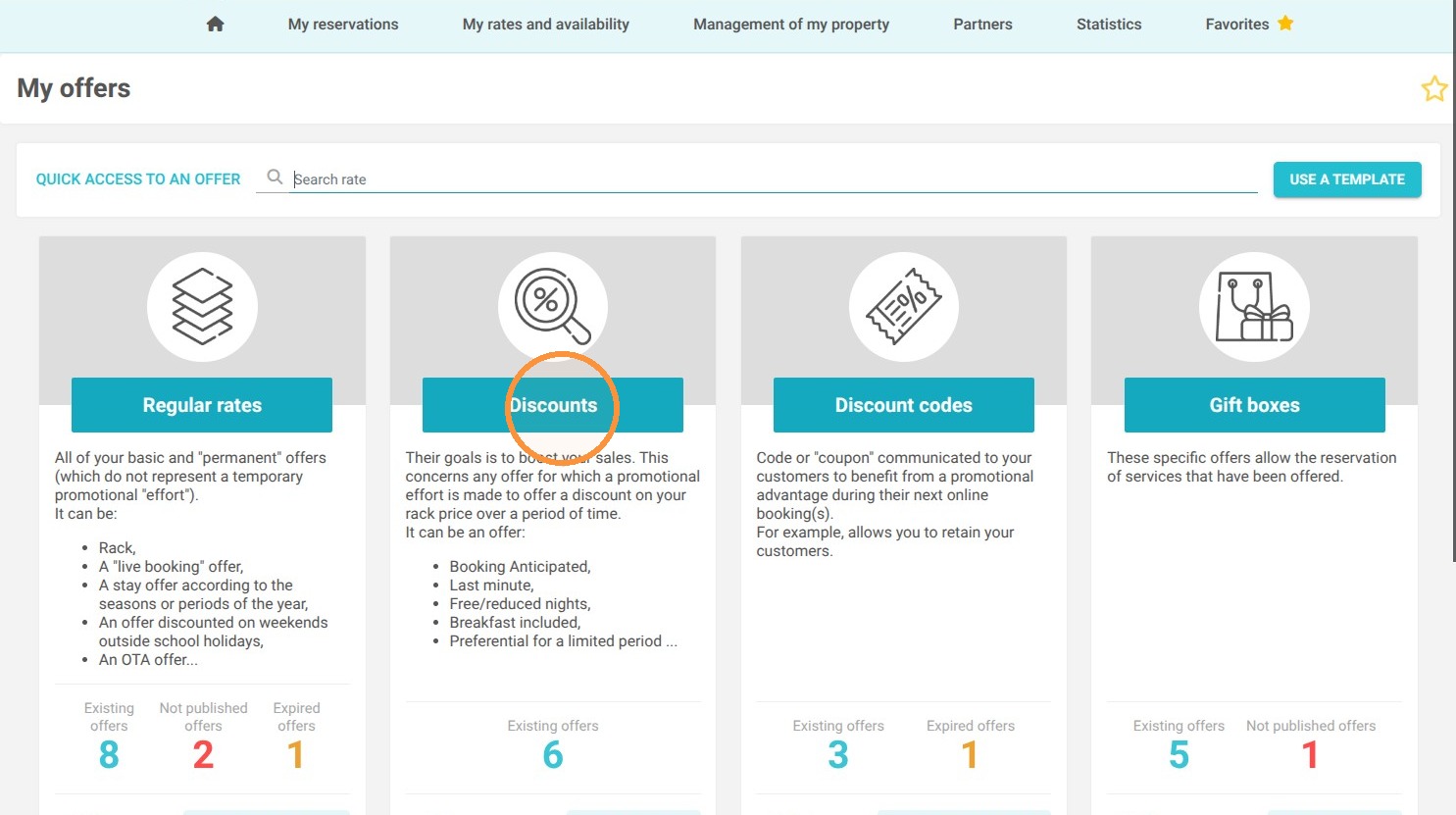The width and height of the screenshot is (1456, 815).
Task: Click the Gift boxes bag icon
Action: coord(1254,307)
